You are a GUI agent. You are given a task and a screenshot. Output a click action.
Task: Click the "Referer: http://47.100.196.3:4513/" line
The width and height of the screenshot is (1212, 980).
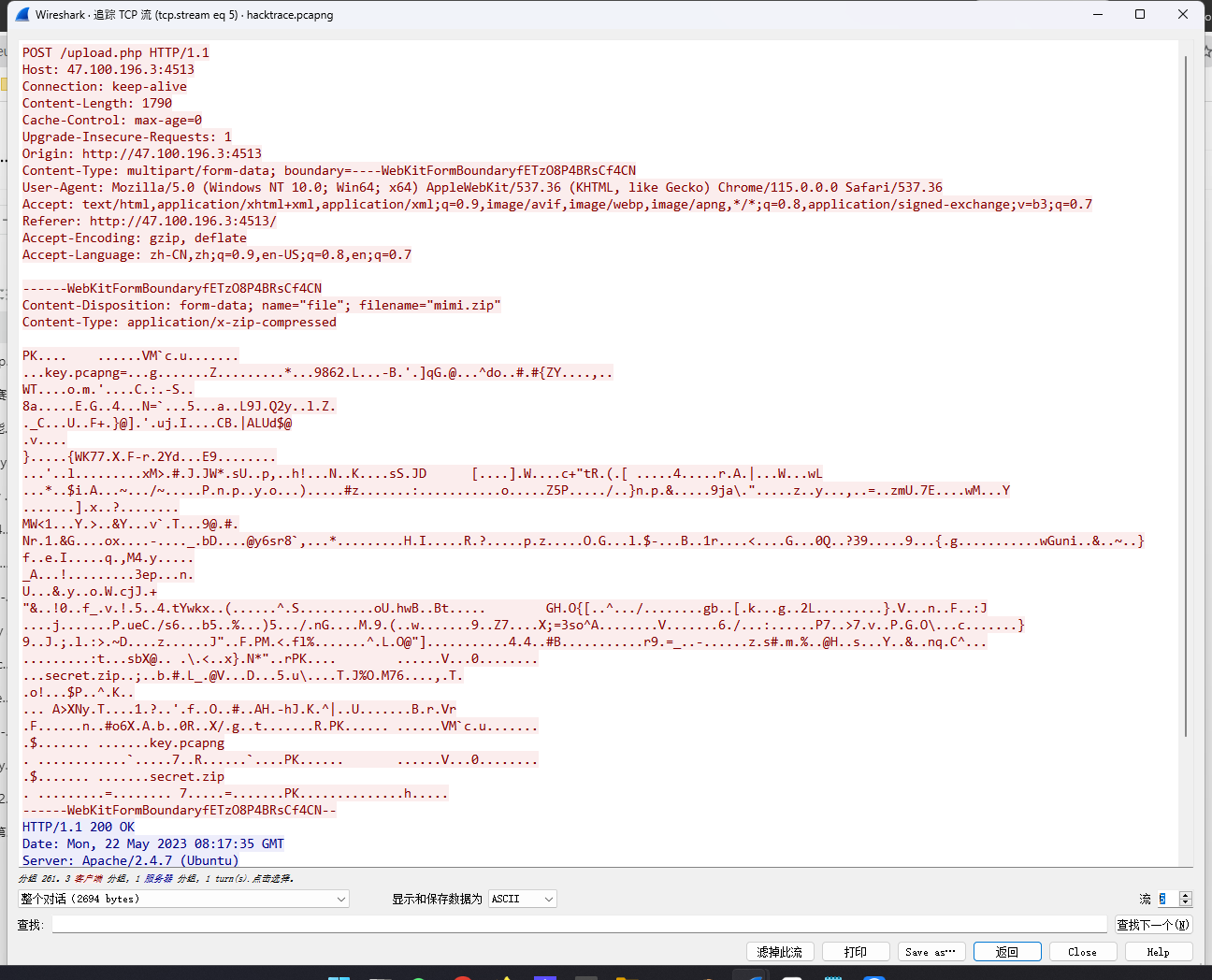pyautogui.click(x=150, y=221)
